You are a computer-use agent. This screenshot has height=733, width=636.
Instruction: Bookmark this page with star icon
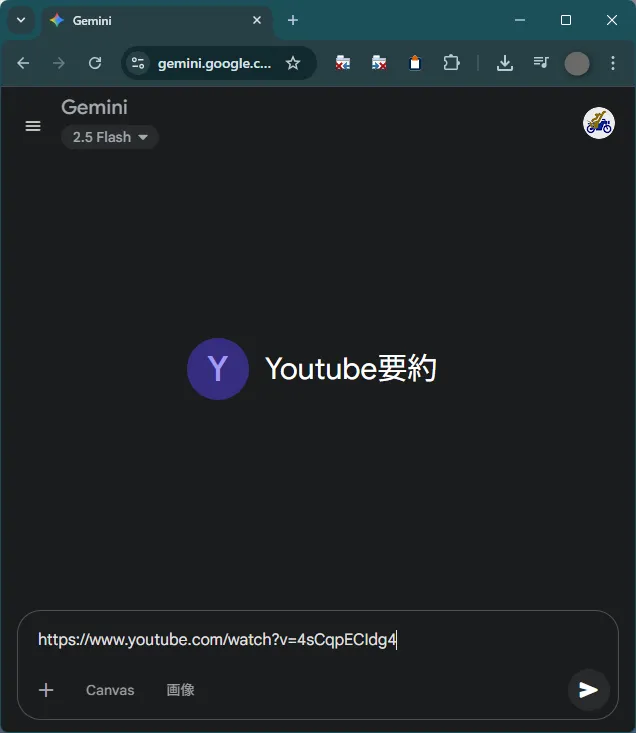click(x=293, y=63)
